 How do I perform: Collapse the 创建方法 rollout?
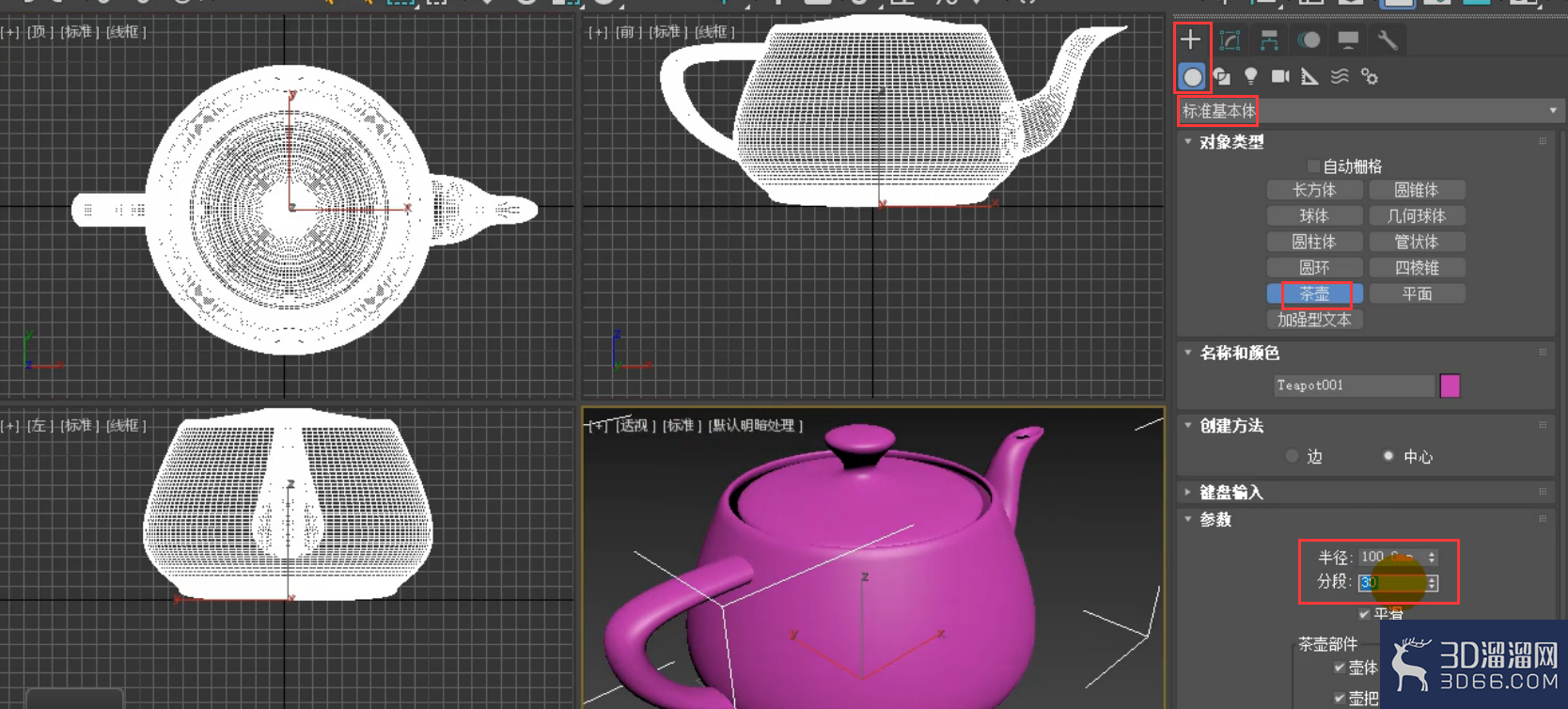pyautogui.click(x=1188, y=426)
